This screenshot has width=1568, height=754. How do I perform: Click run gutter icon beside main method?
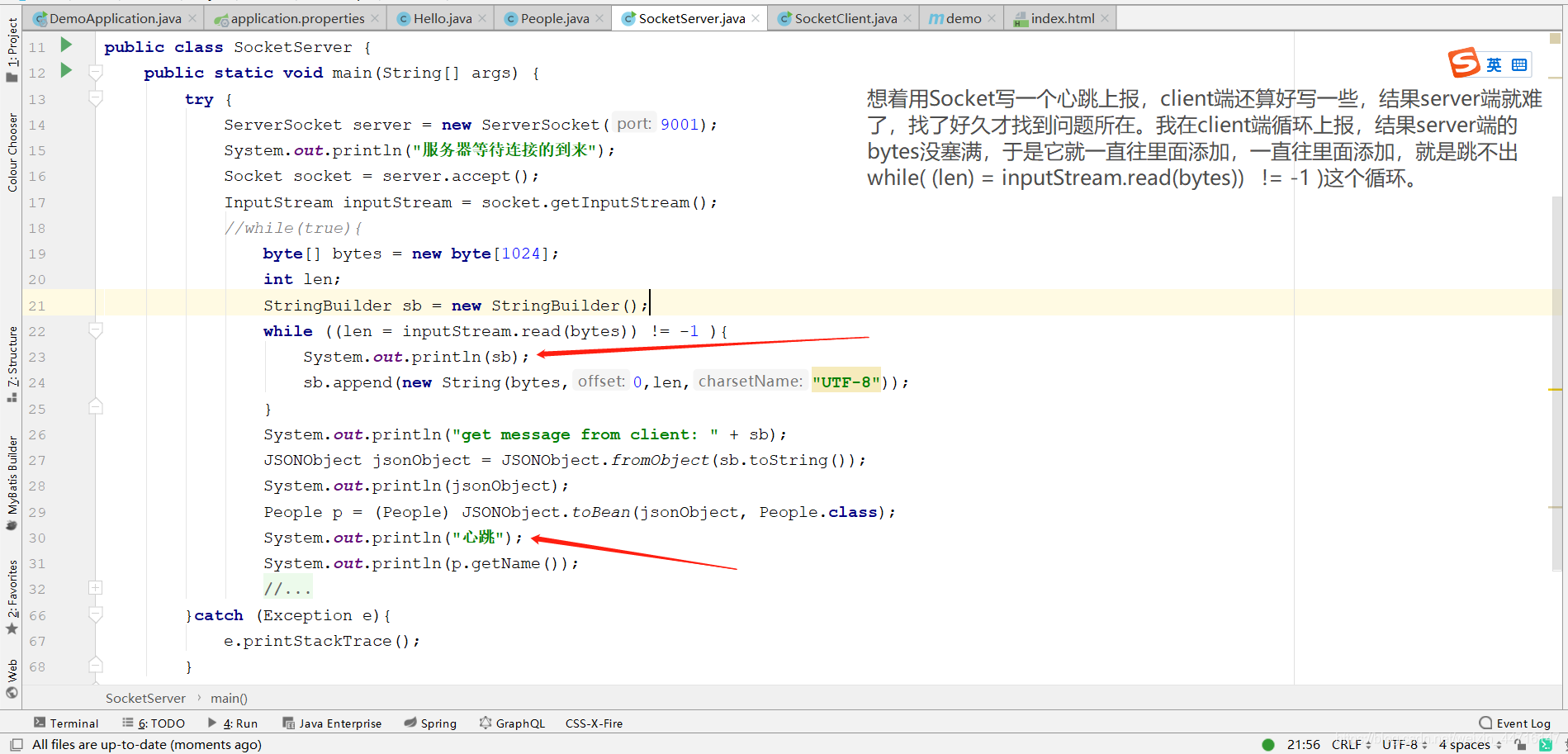(67, 71)
